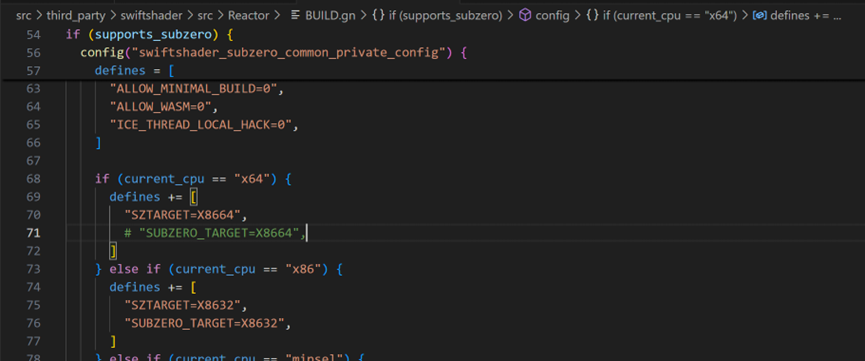Click line number 68 in gutter
Viewport: 865px width, 361px height.
click(x=34, y=179)
